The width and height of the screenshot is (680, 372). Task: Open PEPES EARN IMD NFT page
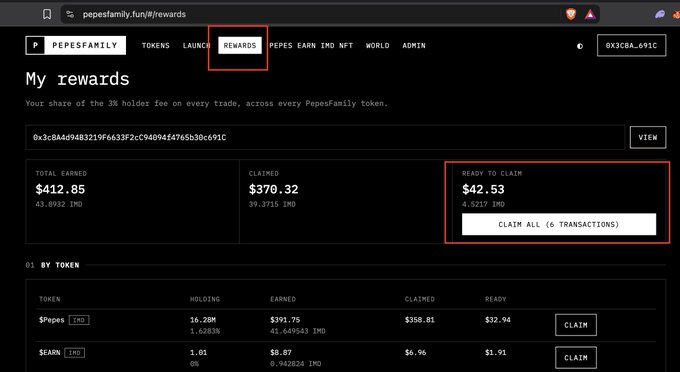tap(311, 46)
